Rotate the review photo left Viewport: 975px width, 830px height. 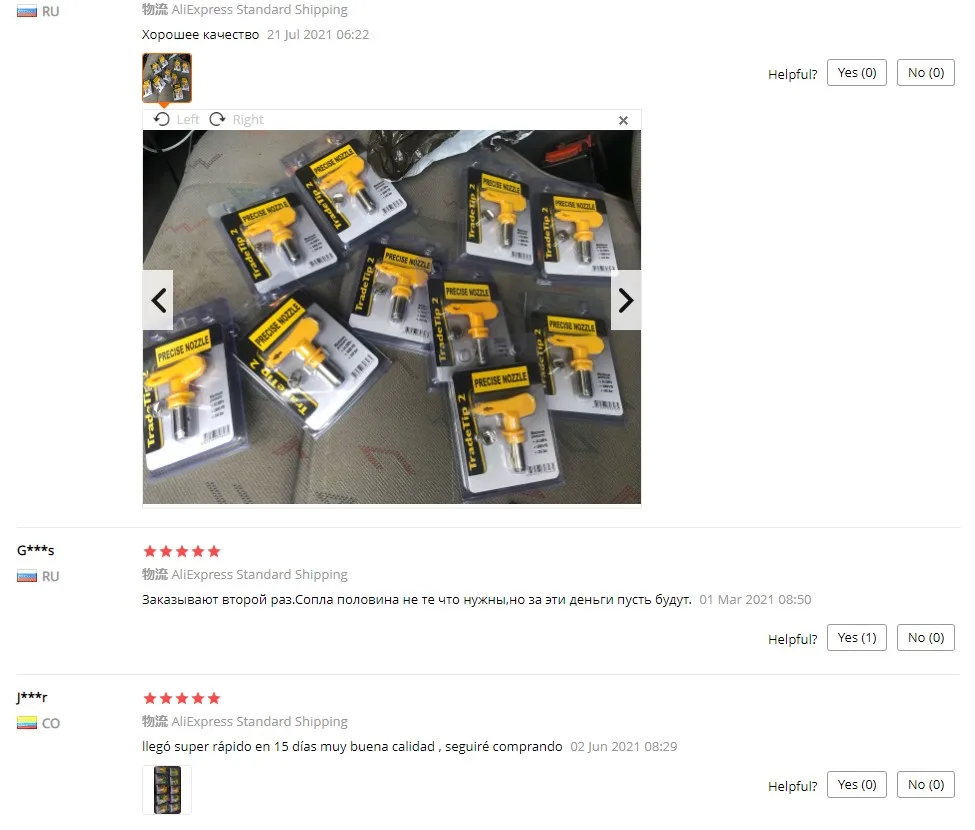pos(177,119)
